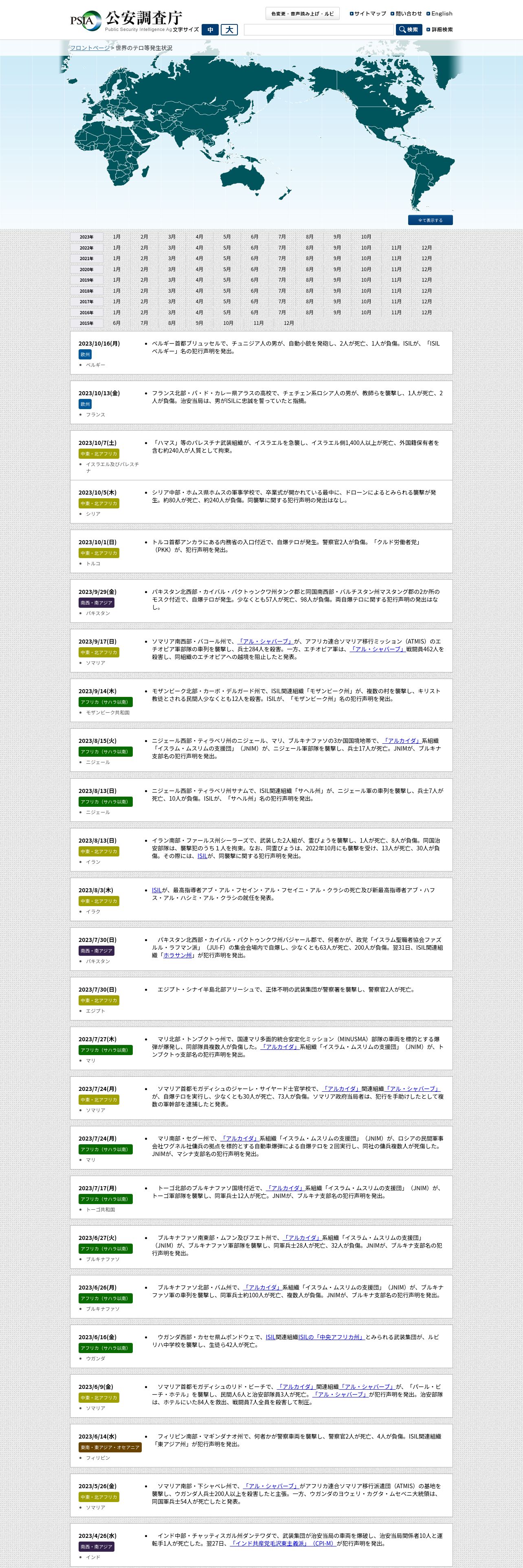Click the 2019年 year label
The width and height of the screenshot is (523, 1568).
coord(86,280)
